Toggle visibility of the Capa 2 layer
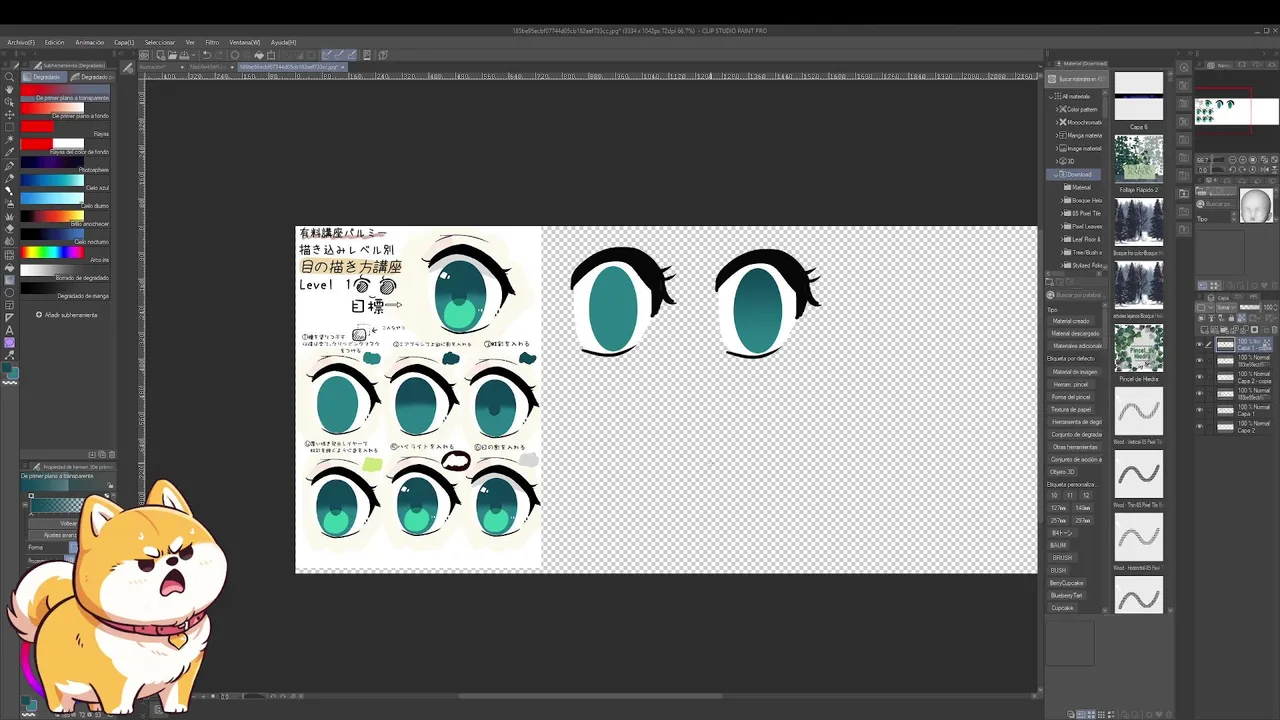The image size is (1280, 720). [1200, 426]
